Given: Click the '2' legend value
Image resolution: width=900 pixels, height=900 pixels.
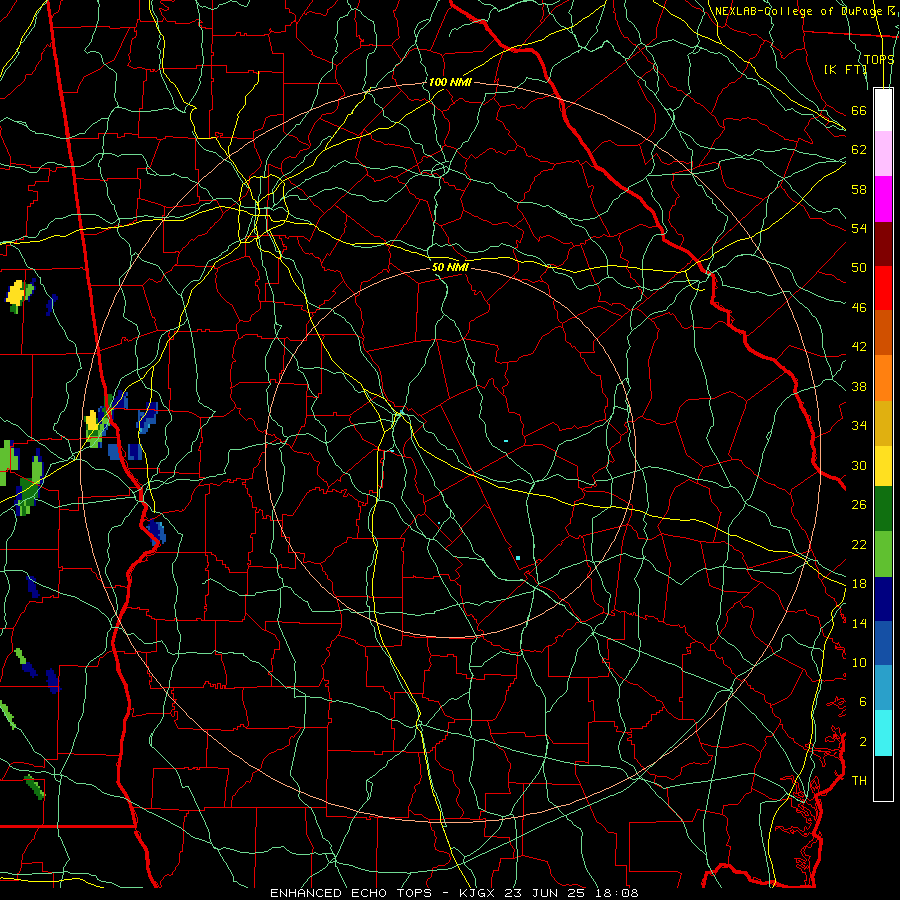Looking at the screenshot, I should pyautogui.click(x=863, y=742).
